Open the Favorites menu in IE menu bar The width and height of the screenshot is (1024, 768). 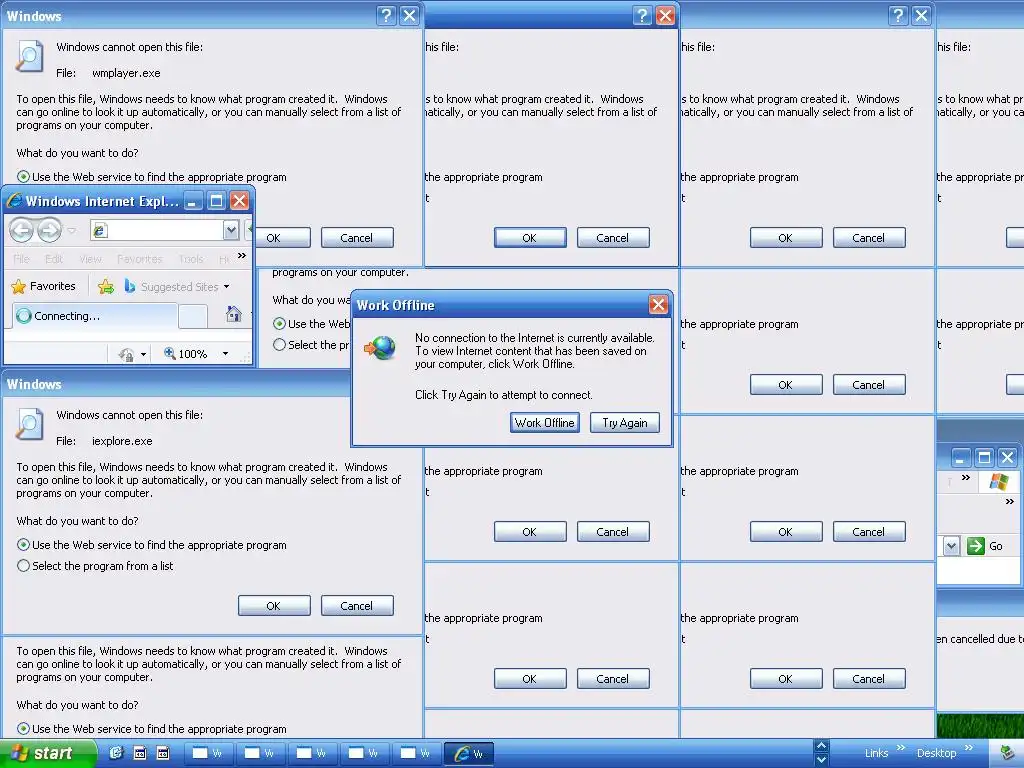(x=139, y=259)
